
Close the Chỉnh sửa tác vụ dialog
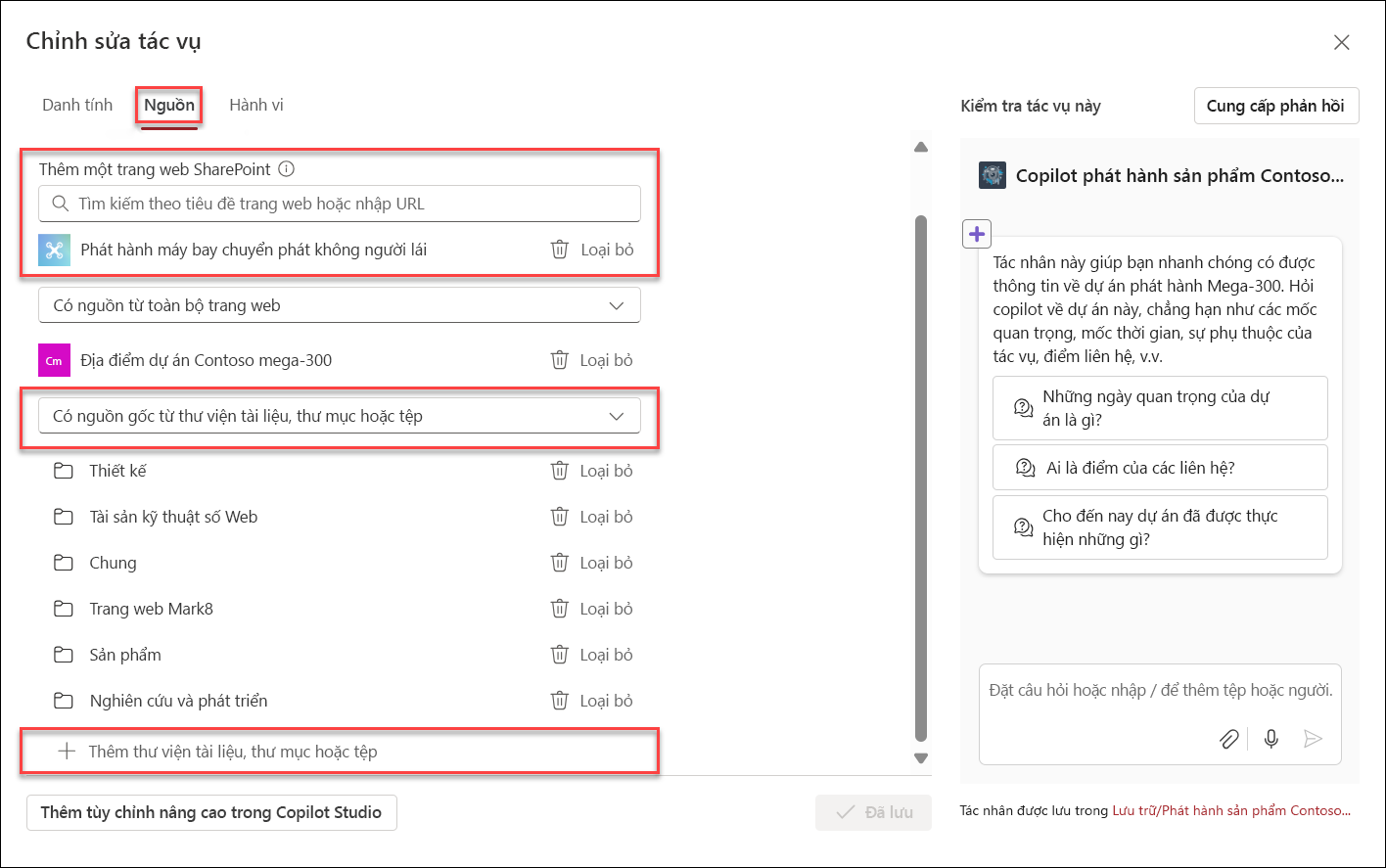(x=1342, y=42)
